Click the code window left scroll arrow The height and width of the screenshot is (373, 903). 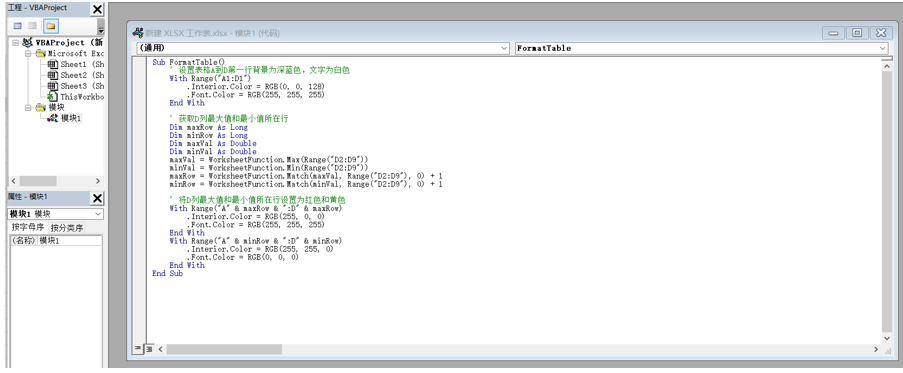coord(161,349)
